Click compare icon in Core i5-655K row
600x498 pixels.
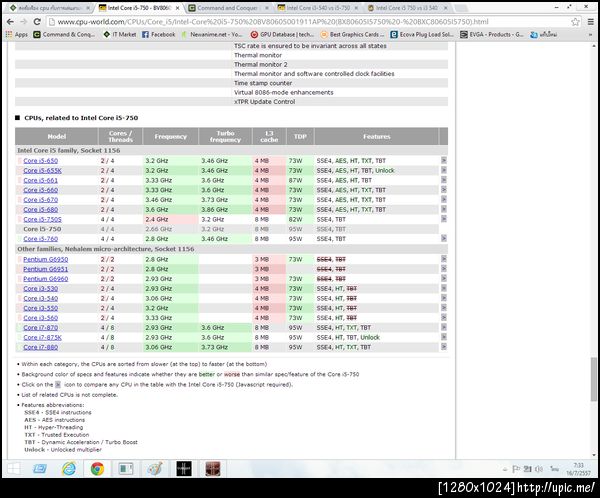click(443, 170)
